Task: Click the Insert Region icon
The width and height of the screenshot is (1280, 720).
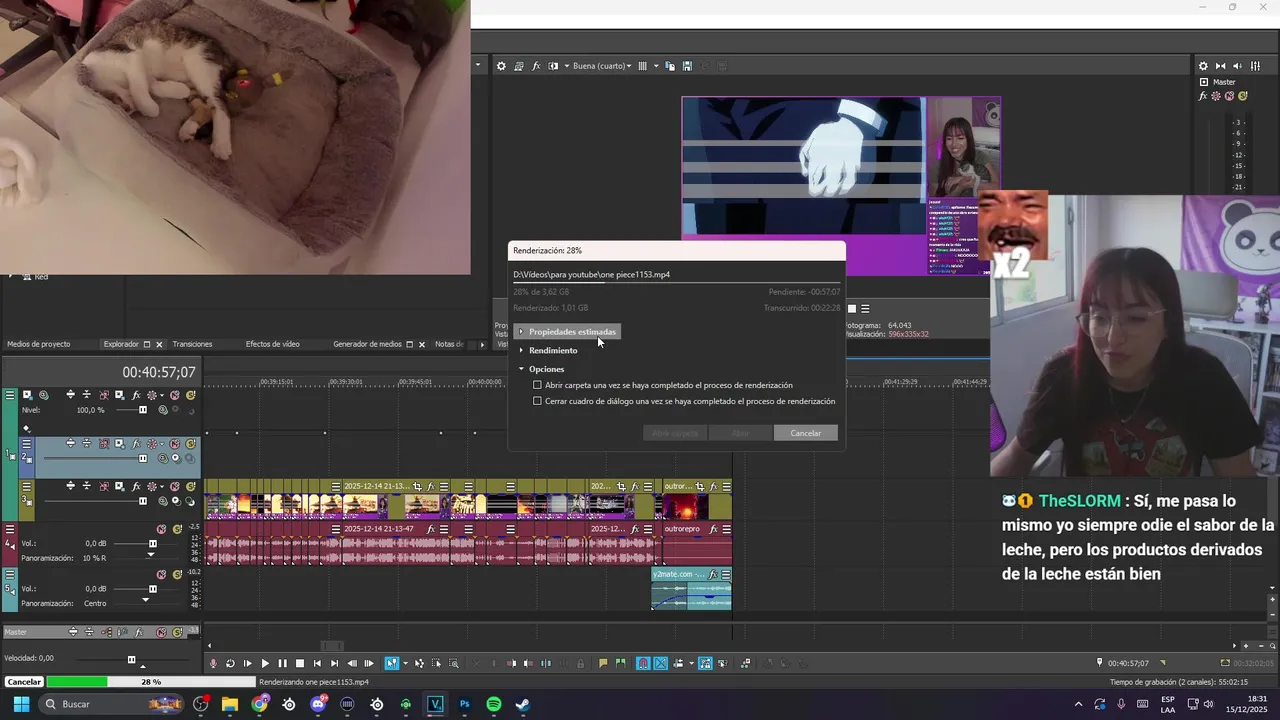Action: click(x=620, y=663)
